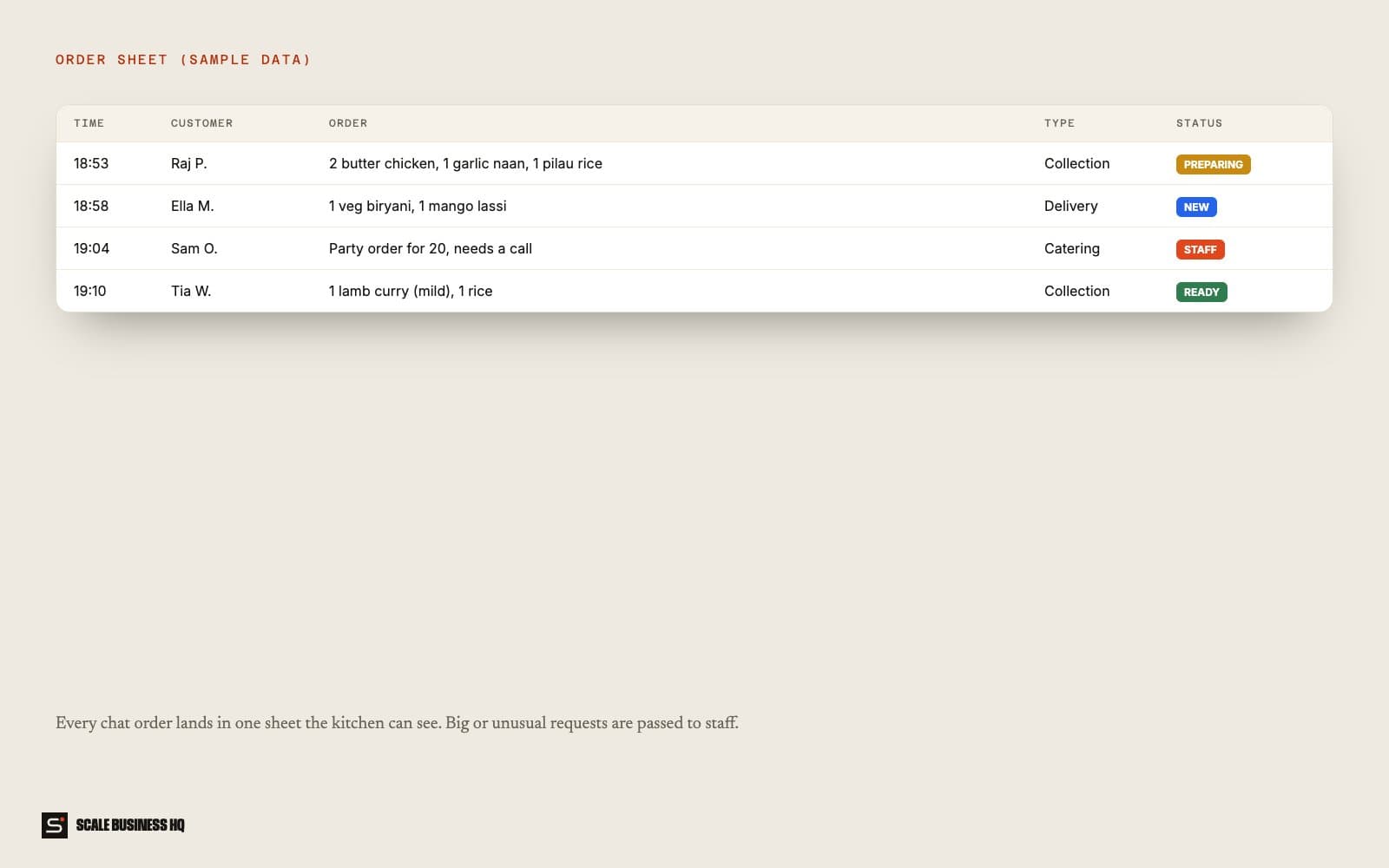The height and width of the screenshot is (868, 1389).
Task: Click Collection type in Tia W. row
Action: coord(1076,291)
